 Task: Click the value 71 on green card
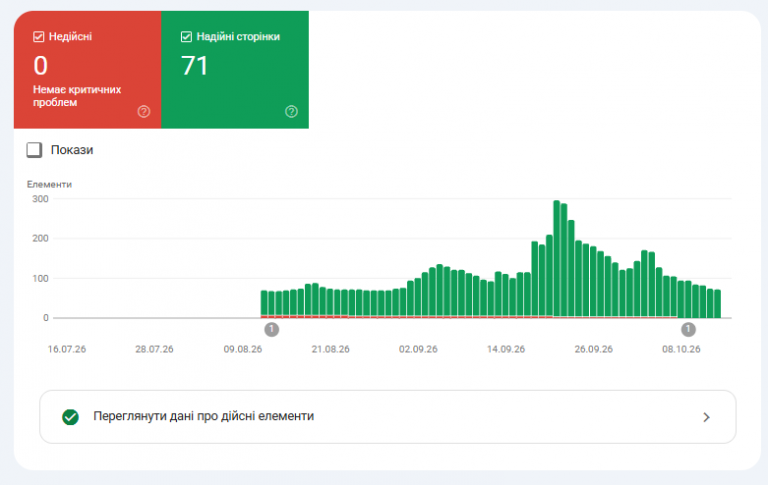pos(194,66)
